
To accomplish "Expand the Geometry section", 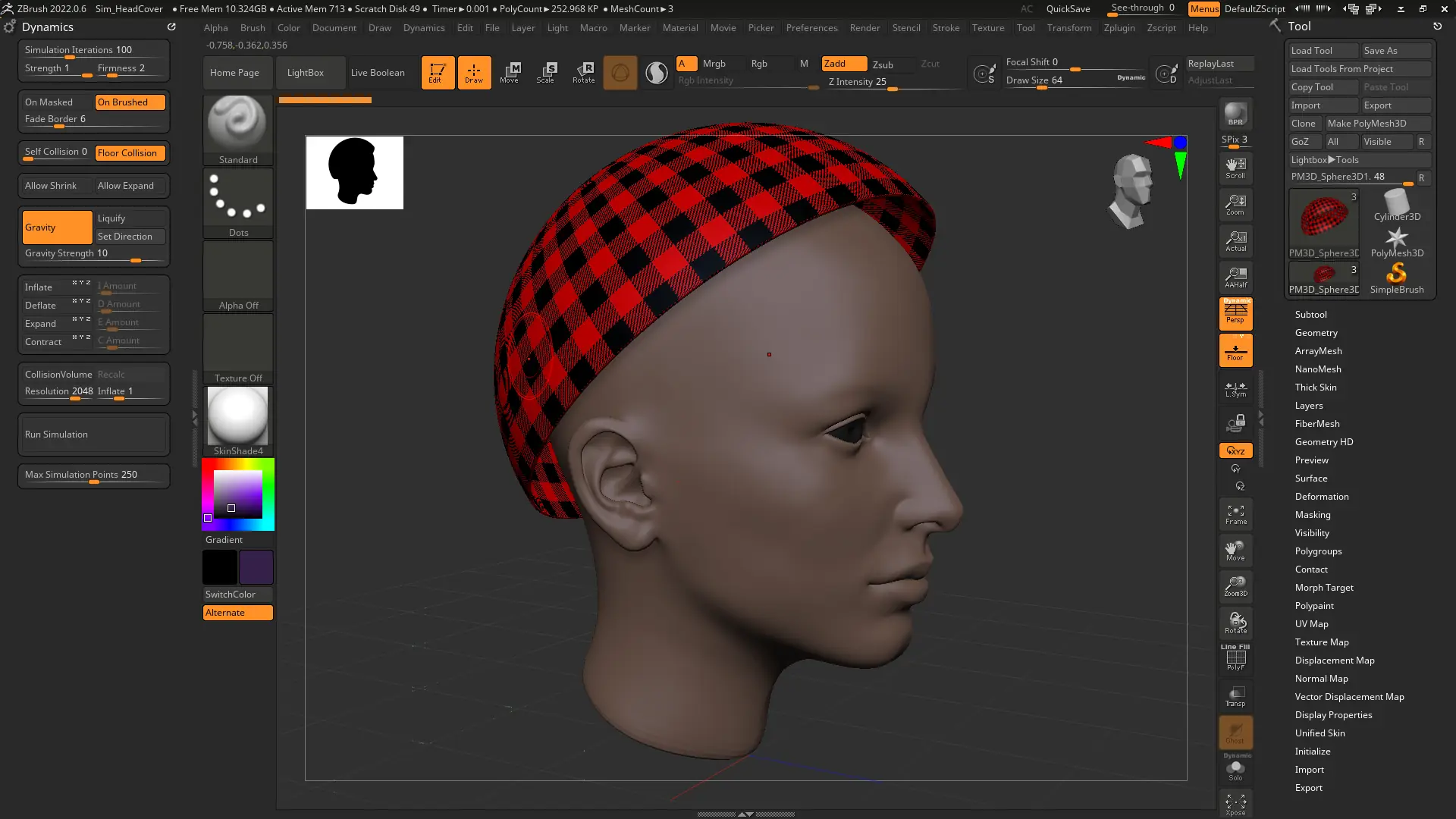I will [x=1316, y=333].
